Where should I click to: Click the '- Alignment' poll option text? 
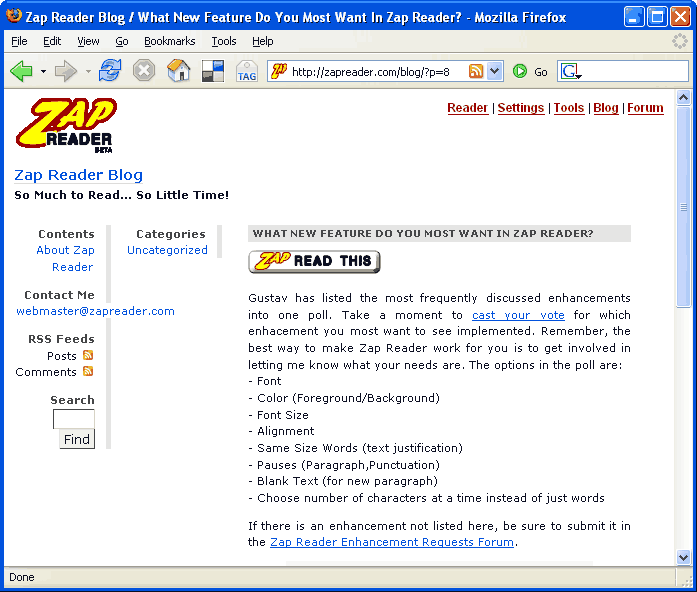click(281, 431)
